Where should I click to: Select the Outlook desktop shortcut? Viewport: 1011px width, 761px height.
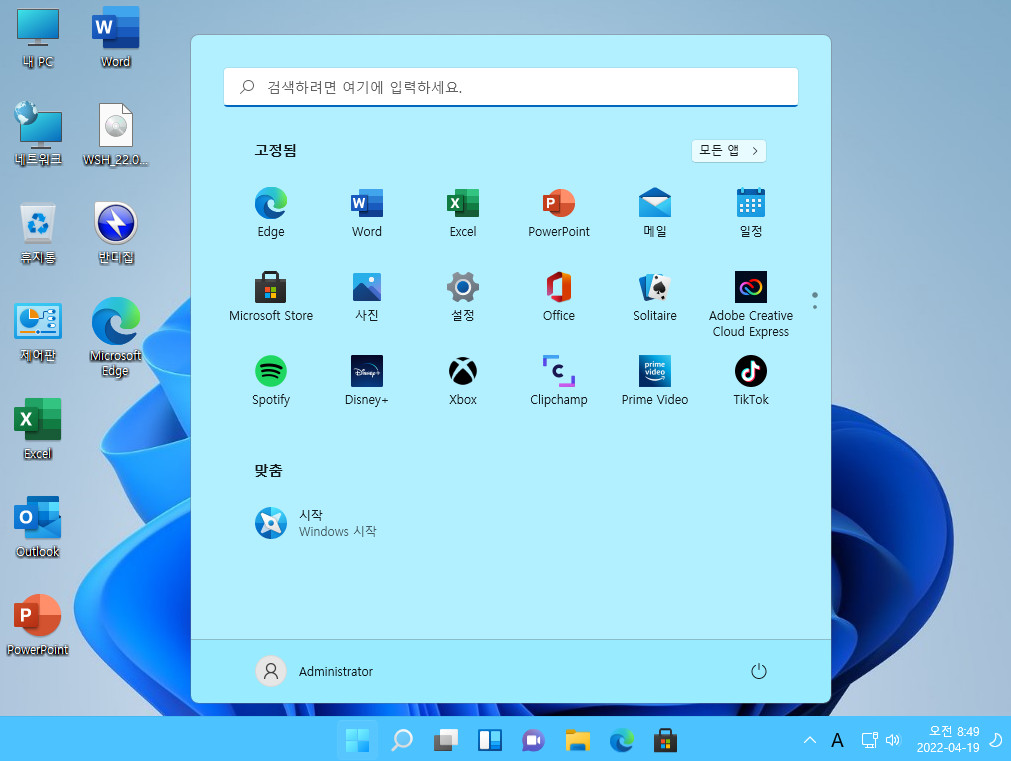[x=37, y=526]
